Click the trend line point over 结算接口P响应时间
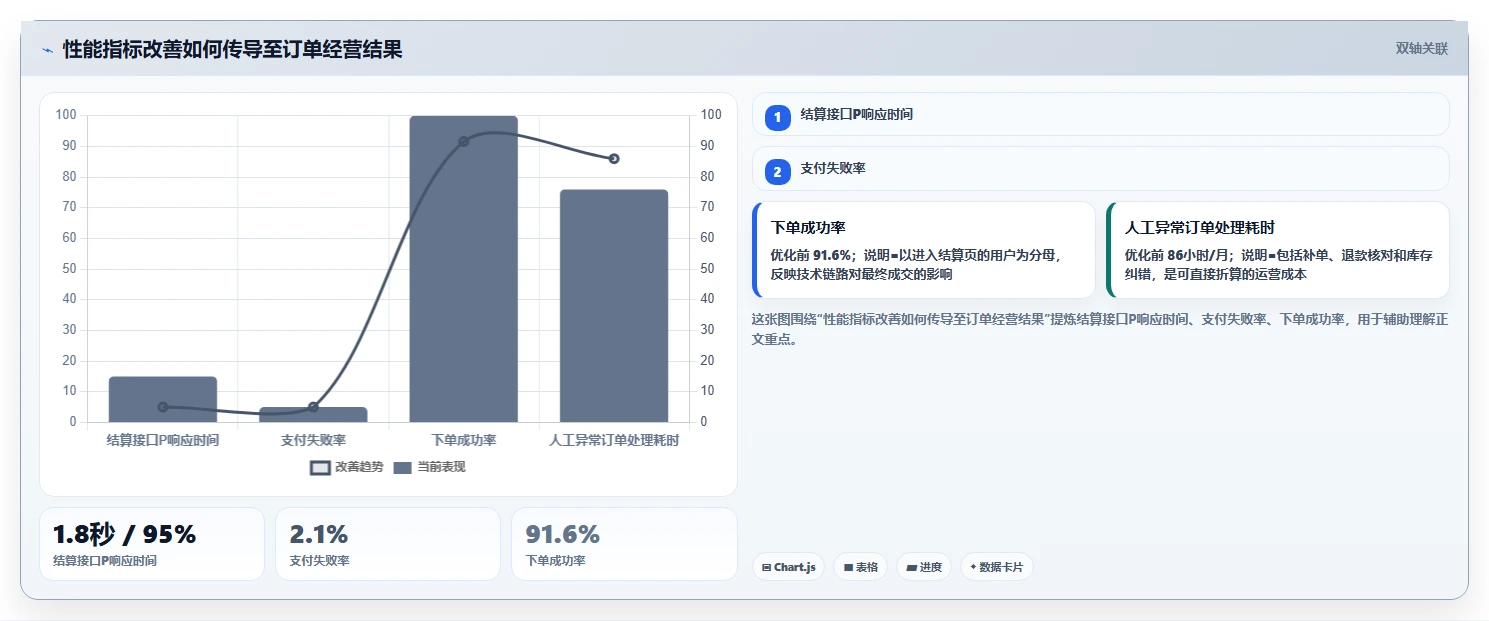This screenshot has width=1489, height=621. [x=163, y=407]
